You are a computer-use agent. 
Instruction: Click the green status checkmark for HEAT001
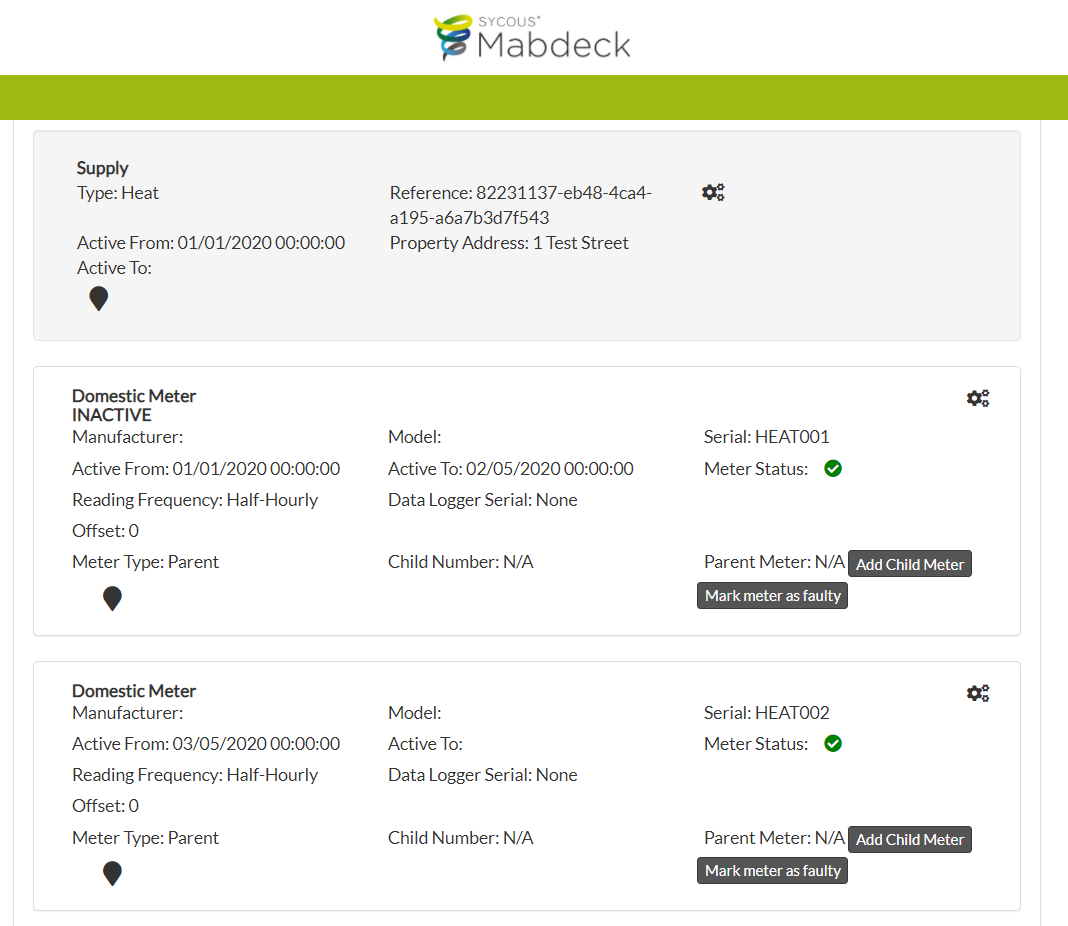pos(833,468)
